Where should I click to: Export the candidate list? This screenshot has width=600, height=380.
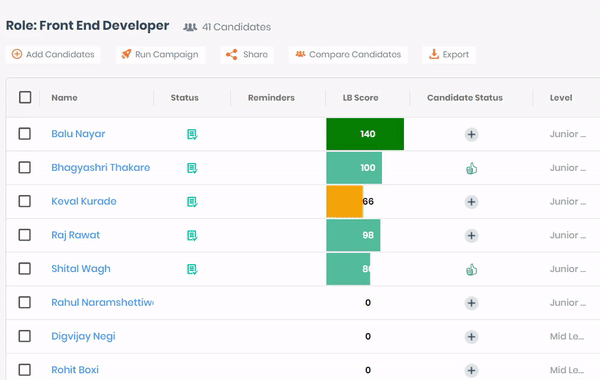[449, 54]
